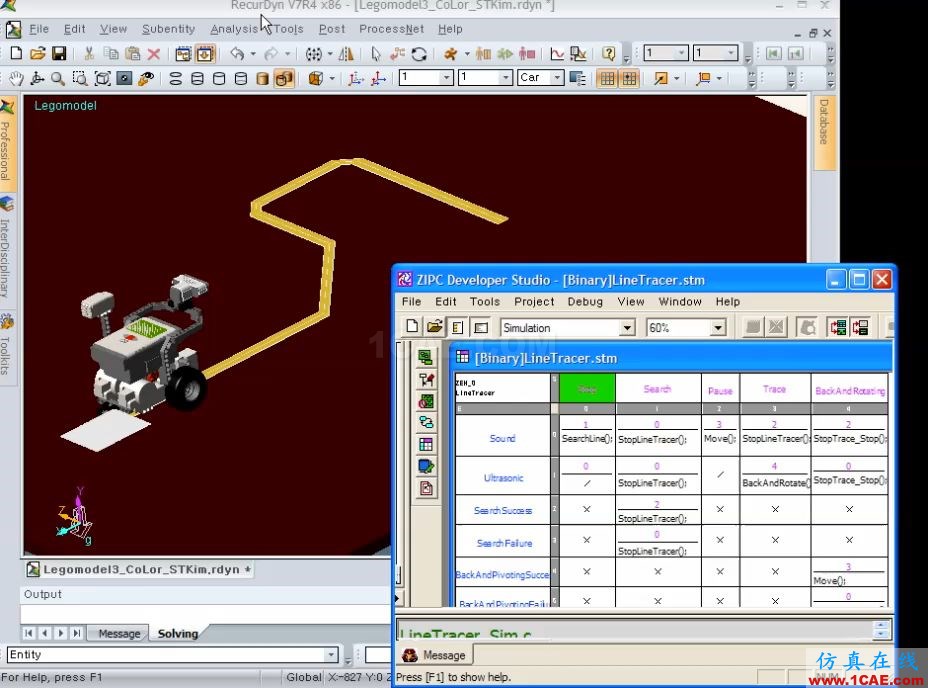Open the Simulation mode dropdown

coord(627,327)
